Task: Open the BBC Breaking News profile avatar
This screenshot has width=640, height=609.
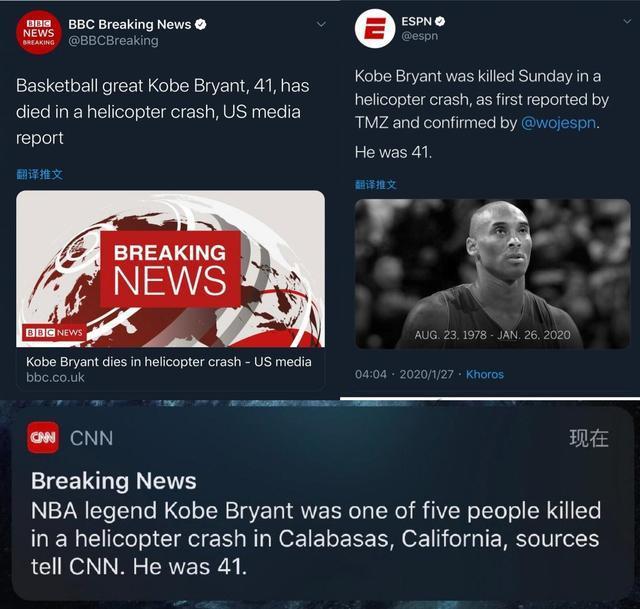Action: pos(38,33)
